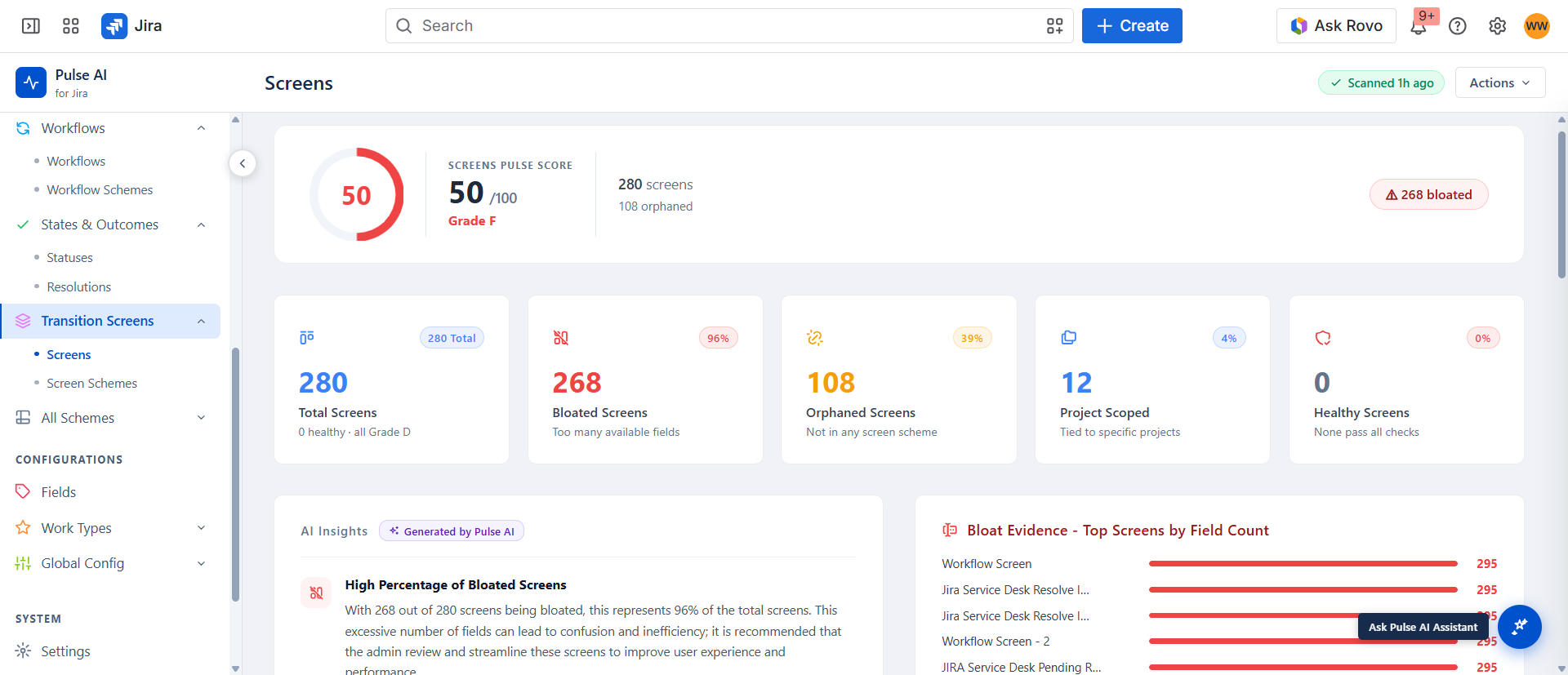Image resolution: width=1568 pixels, height=675 pixels.
Task: Click the Grade F label
Action: pos(472,221)
